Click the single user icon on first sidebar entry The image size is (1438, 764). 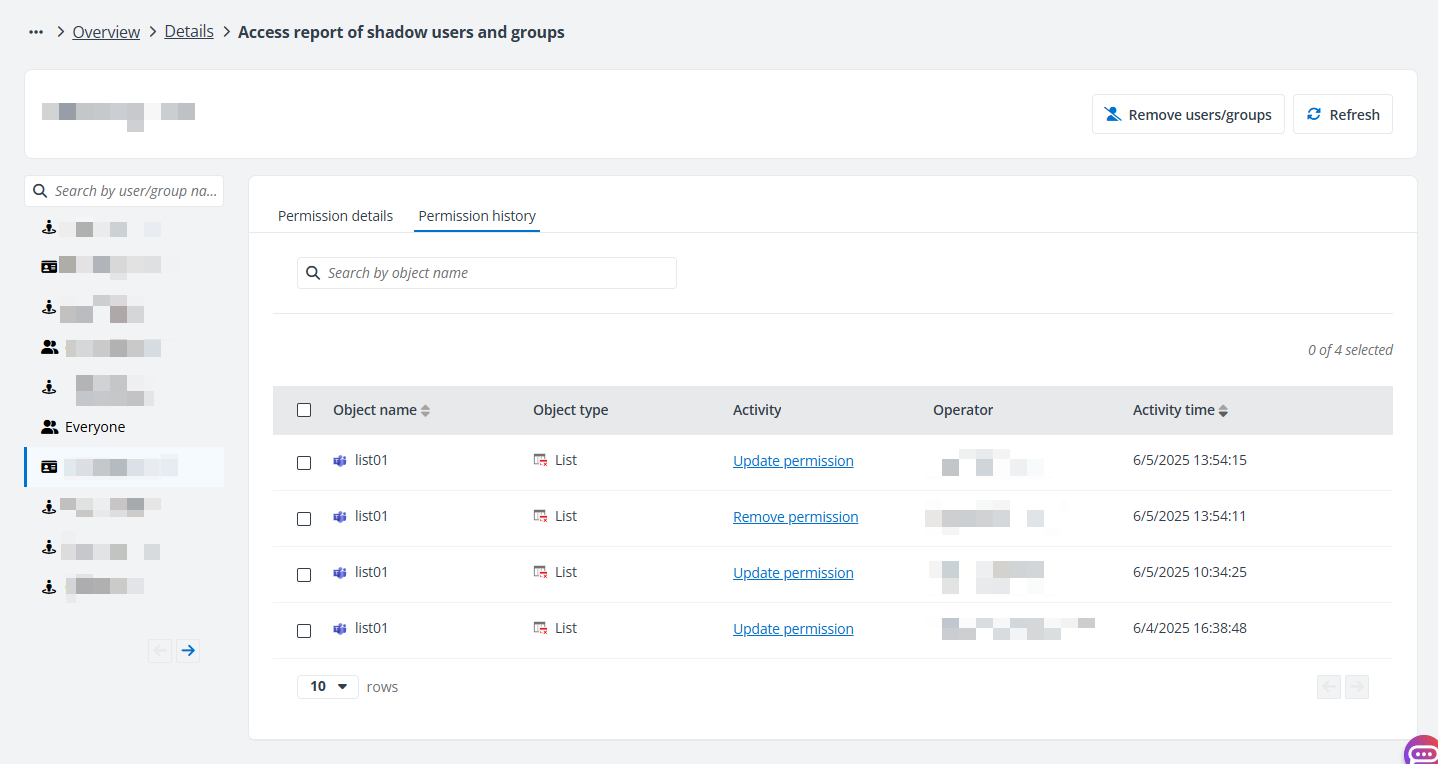(48, 227)
